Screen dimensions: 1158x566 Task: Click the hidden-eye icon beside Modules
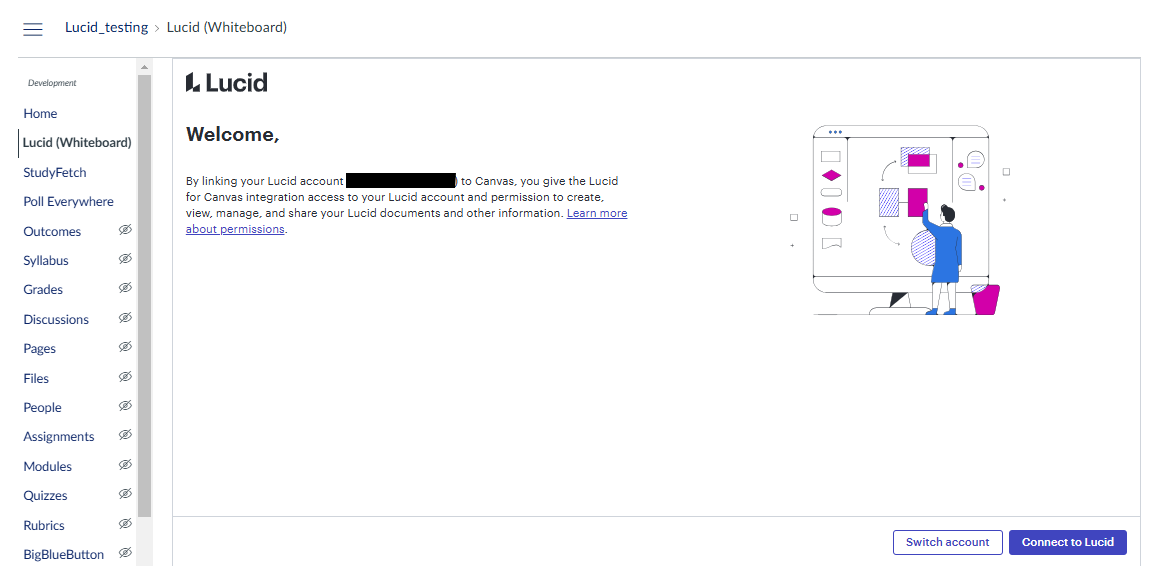pos(126,465)
